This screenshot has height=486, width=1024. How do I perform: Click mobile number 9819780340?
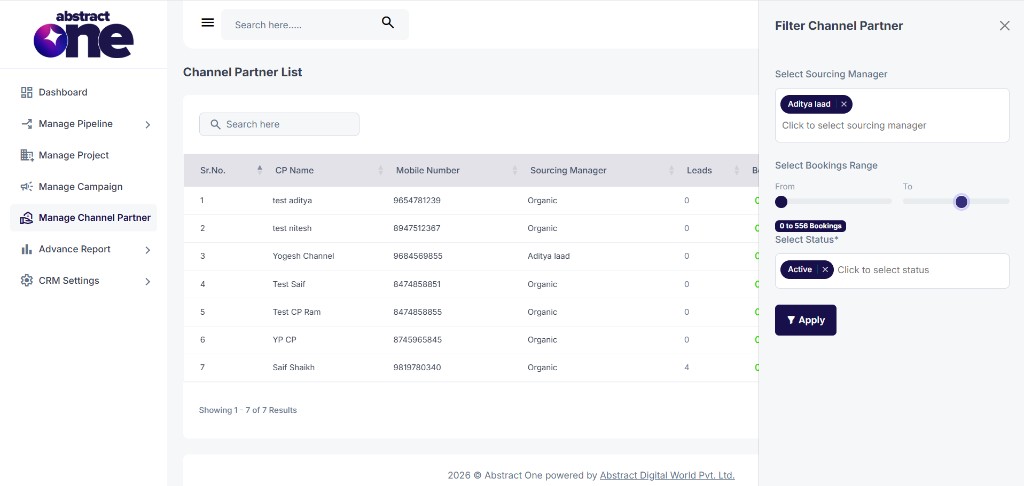[417, 368]
